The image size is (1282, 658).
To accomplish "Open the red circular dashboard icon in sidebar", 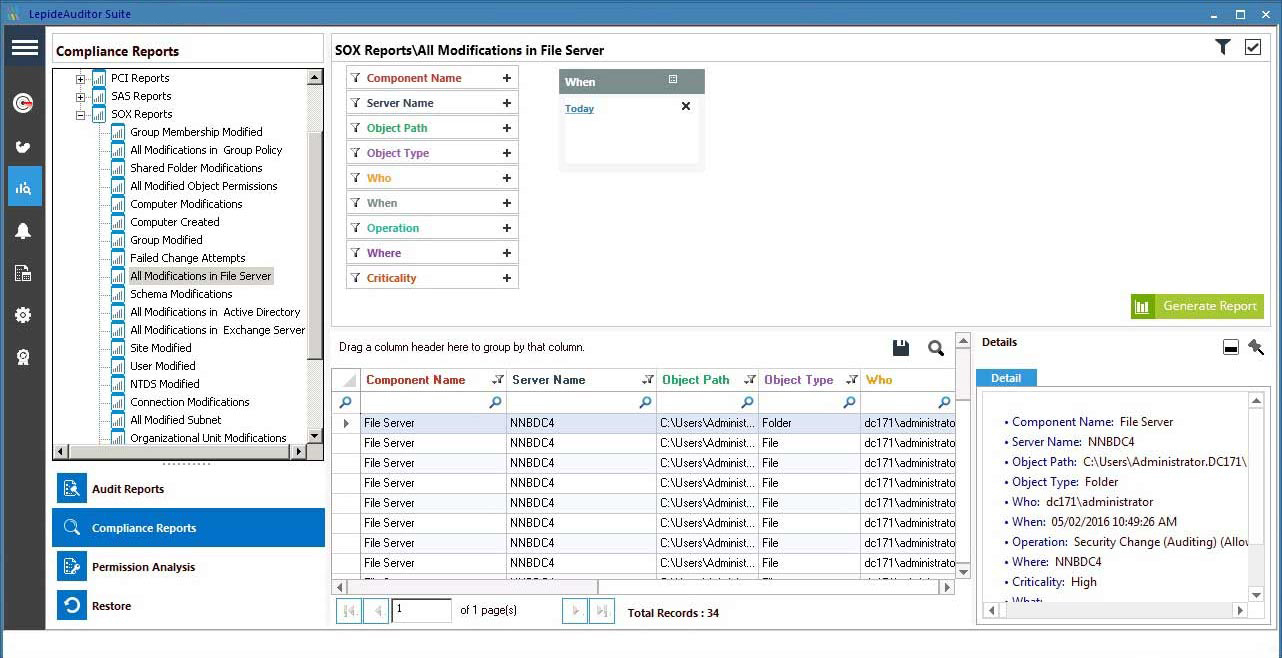I will tap(23, 103).
